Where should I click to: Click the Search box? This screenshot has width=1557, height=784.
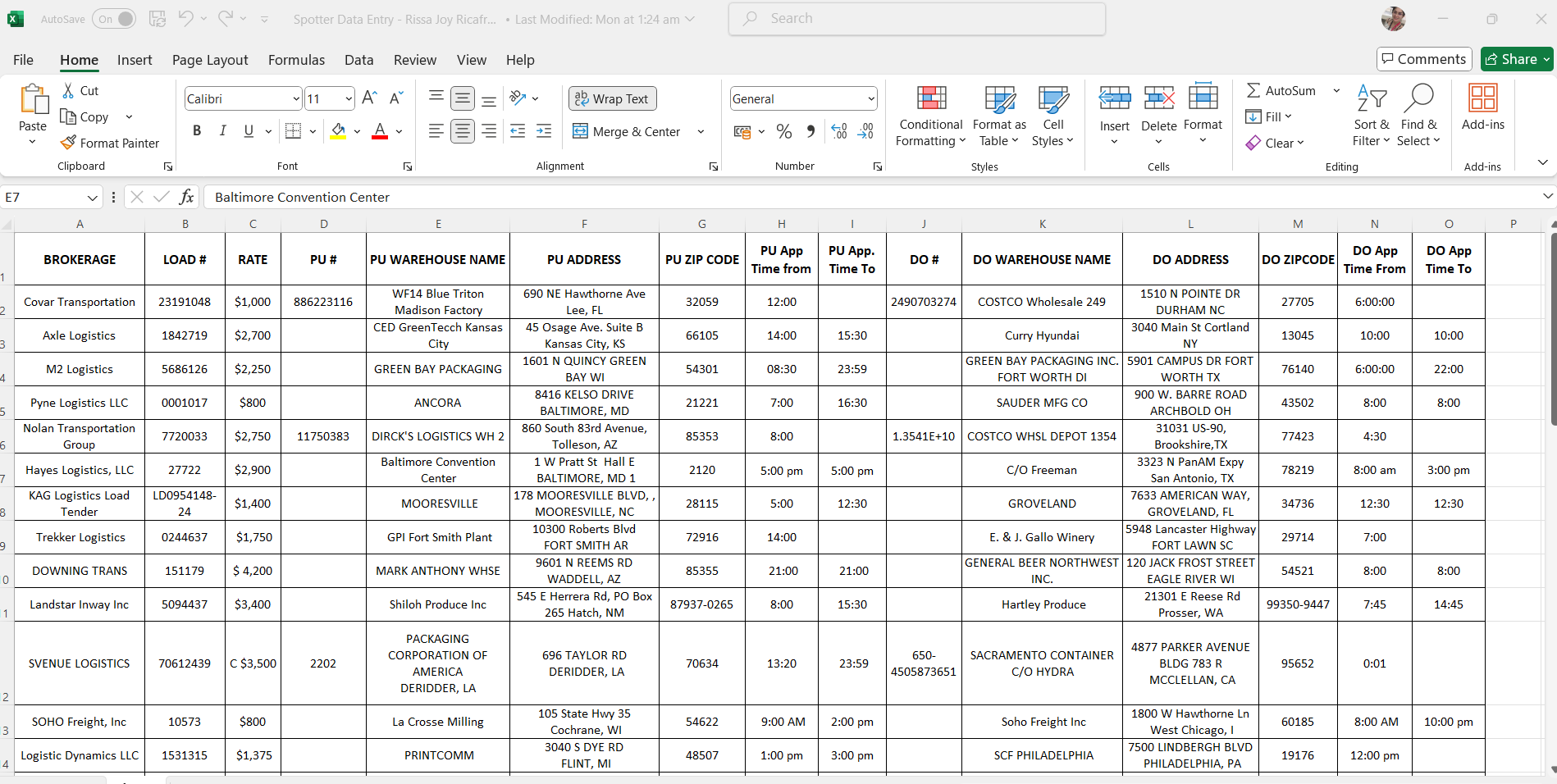pyautogui.click(x=917, y=19)
